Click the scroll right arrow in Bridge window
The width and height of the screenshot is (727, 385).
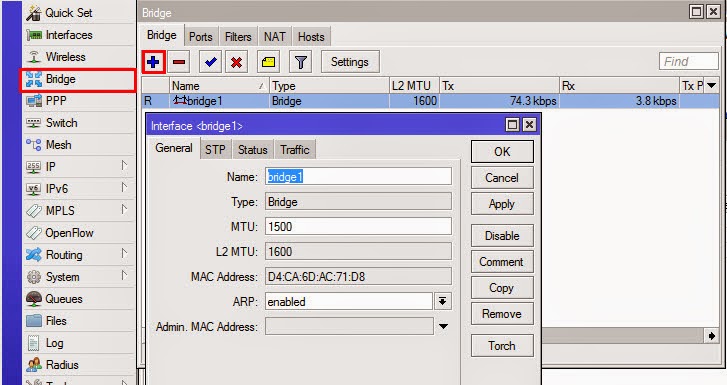pyautogui.click(x=712, y=335)
